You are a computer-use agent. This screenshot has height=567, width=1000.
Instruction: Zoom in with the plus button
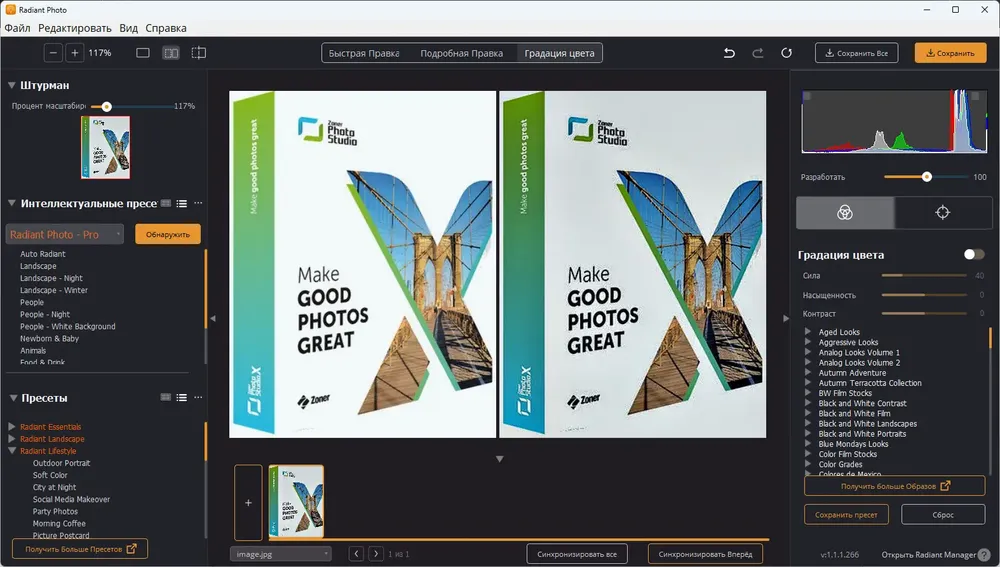click(75, 53)
